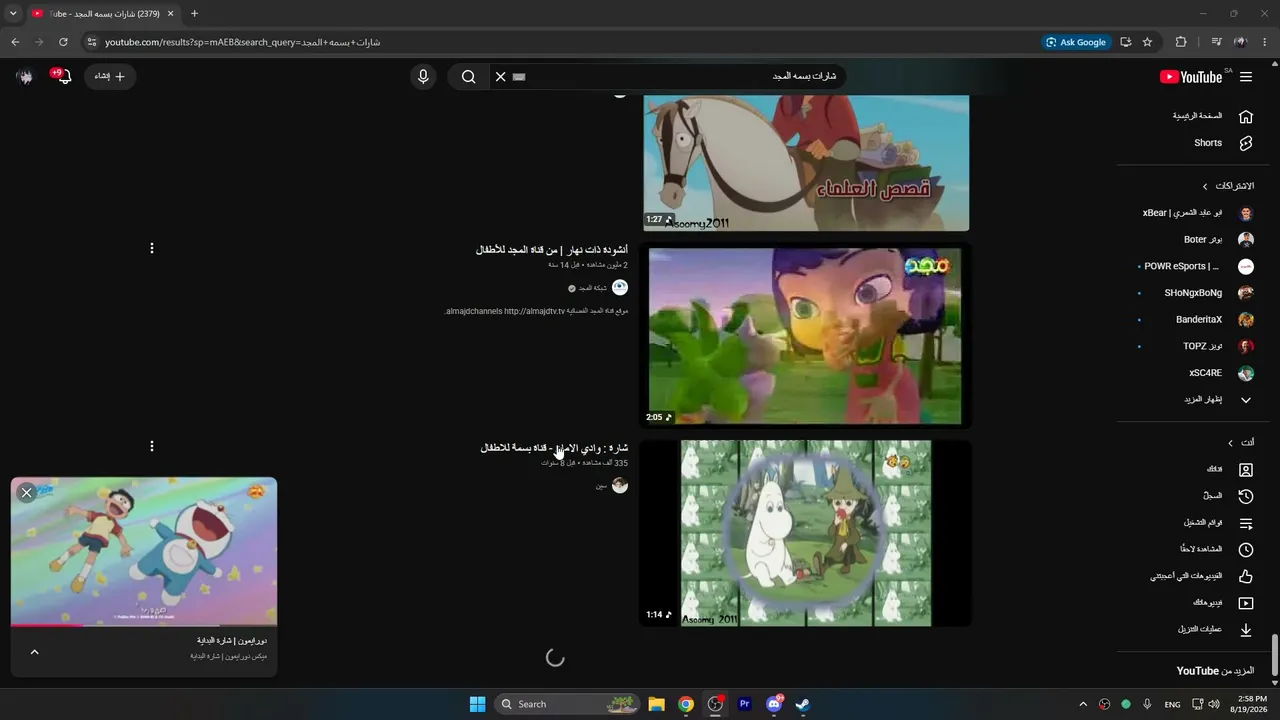Open the tab search dropdown in Chrome
Image resolution: width=1280 pixels, height=720 pixels.
pos(13,14)
